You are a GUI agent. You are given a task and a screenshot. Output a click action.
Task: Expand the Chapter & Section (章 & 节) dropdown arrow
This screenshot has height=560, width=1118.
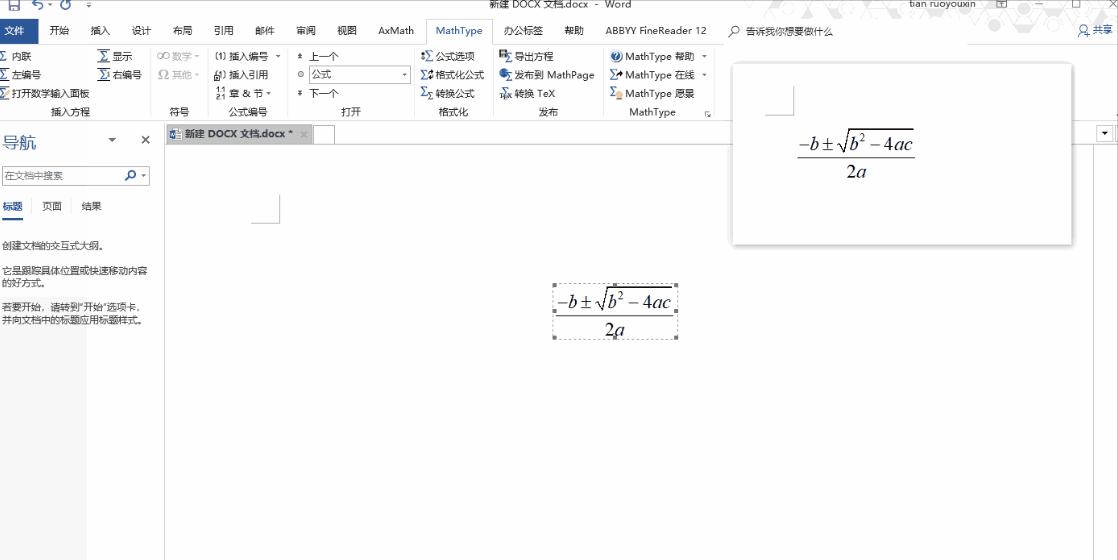click(269, 93)
